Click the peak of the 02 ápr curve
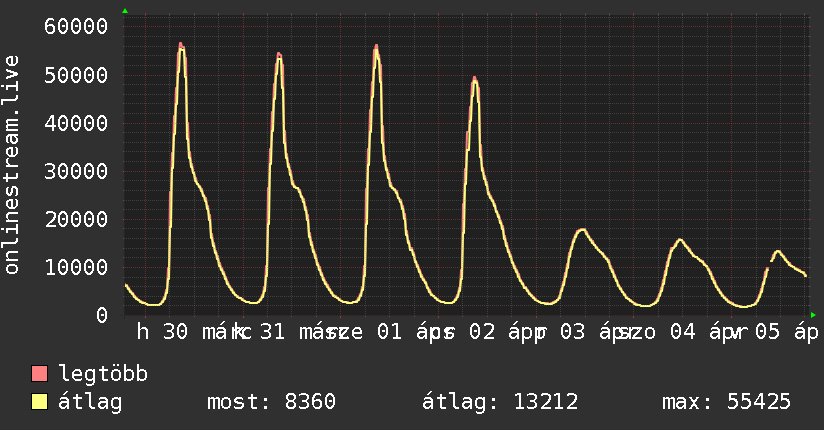Viewport: 824px width, 430px height. (x=475, y=78)
